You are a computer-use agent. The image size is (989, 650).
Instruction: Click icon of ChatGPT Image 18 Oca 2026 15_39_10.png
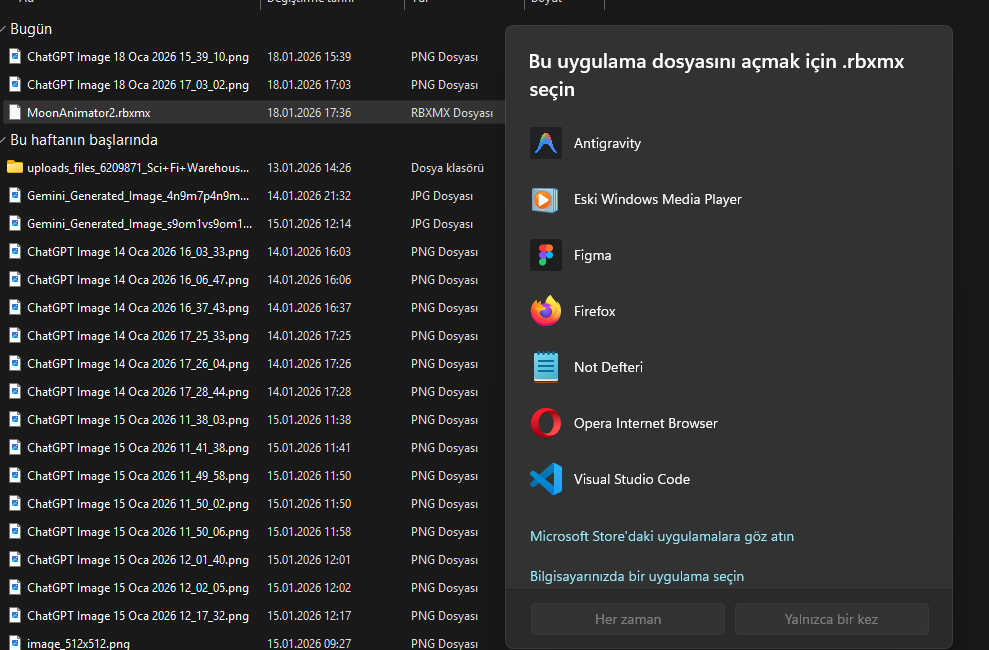coord(15,56)
